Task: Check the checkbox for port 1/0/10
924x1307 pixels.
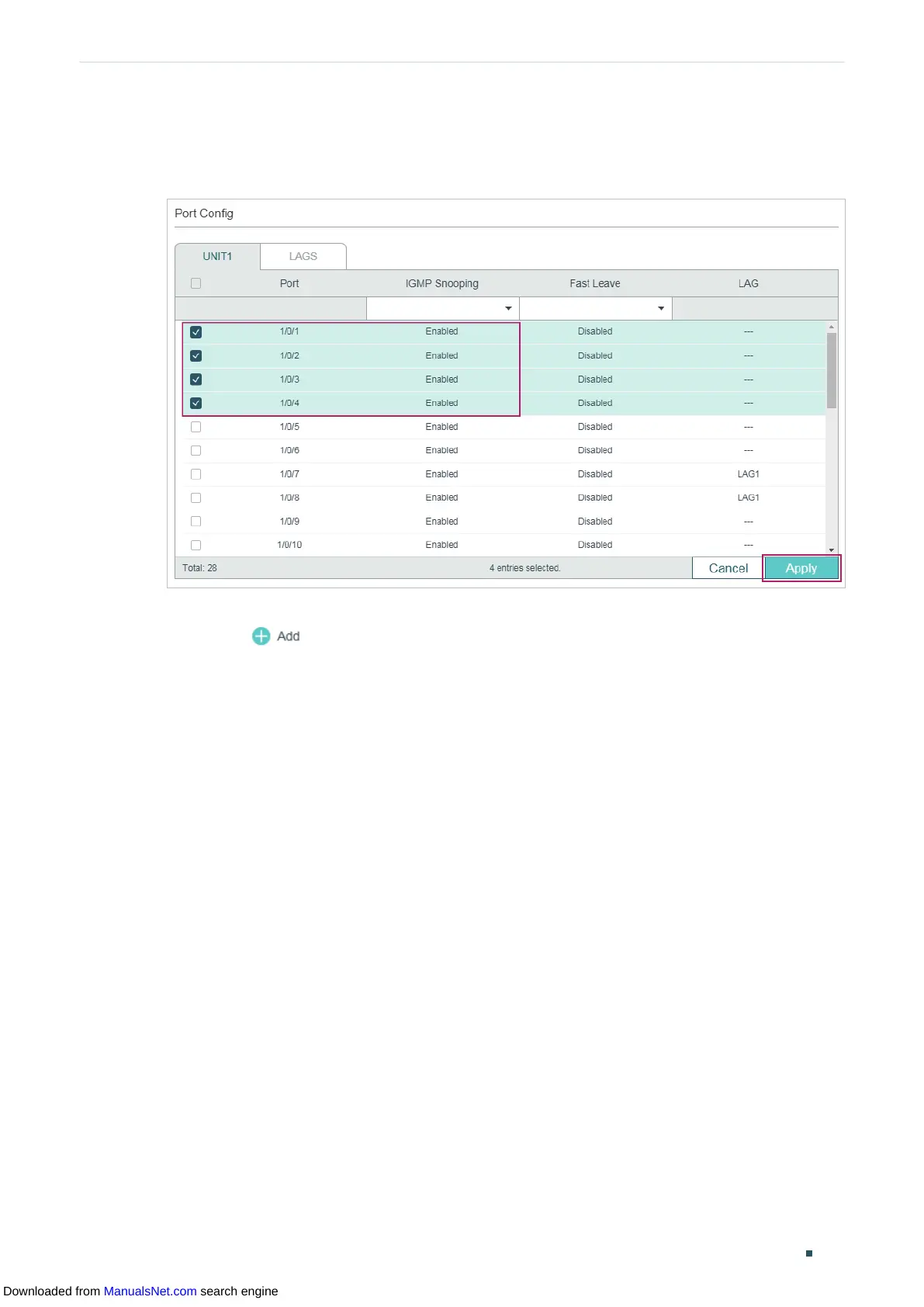Action: pyautogui.click(x=196, y=546)
